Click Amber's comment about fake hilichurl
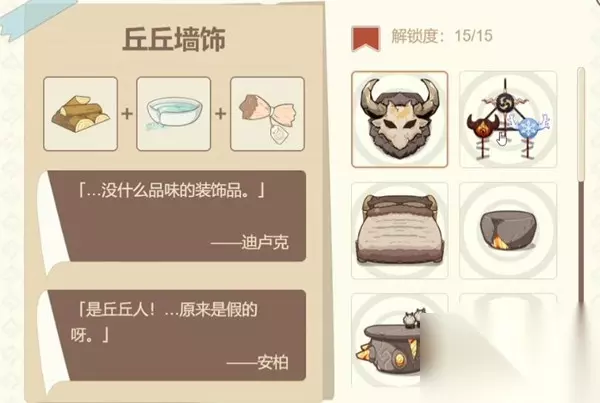The height and width of the screenshot is (403, 600). point(165,322)
